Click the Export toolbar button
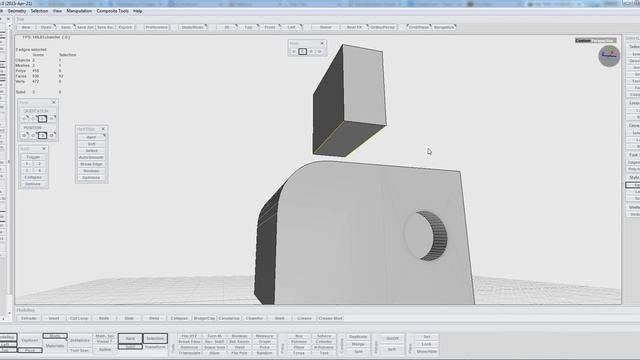Image resolution: width=640 pixels, height=360 pixels. tap(125, 27)
